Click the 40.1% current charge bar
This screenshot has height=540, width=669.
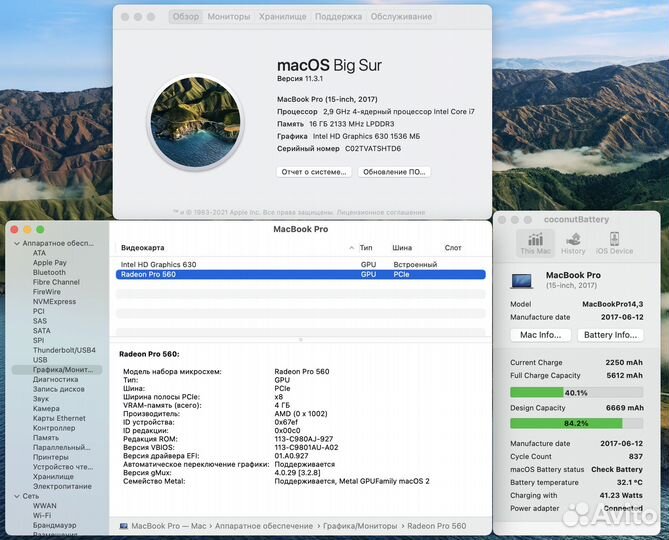[x=576, y=392]
